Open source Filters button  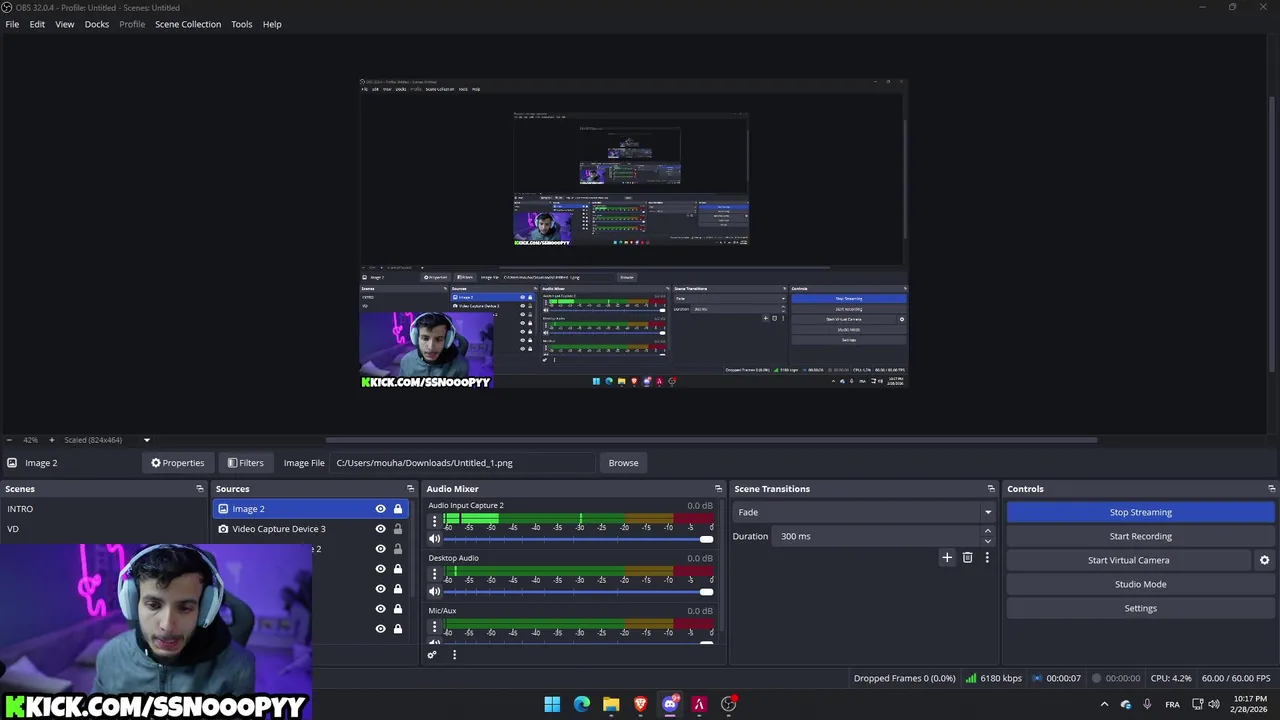245,463
